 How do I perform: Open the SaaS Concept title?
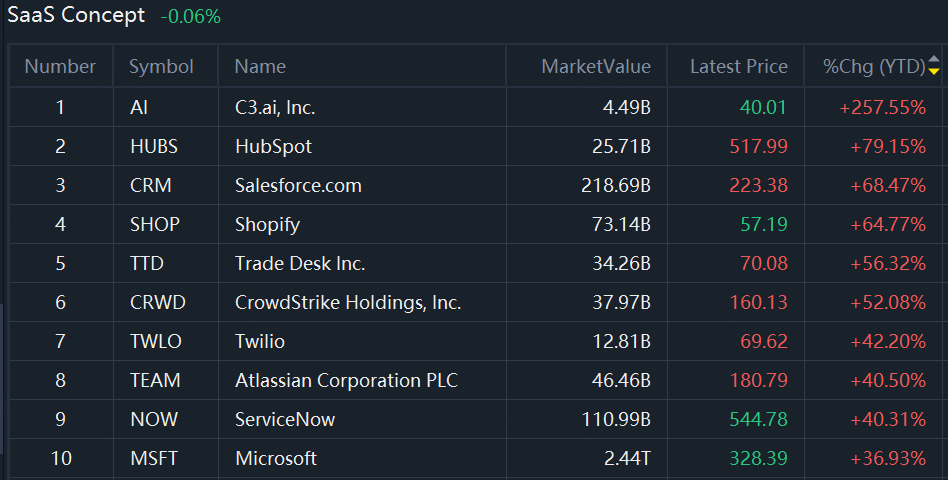click(x=77, y=16)
